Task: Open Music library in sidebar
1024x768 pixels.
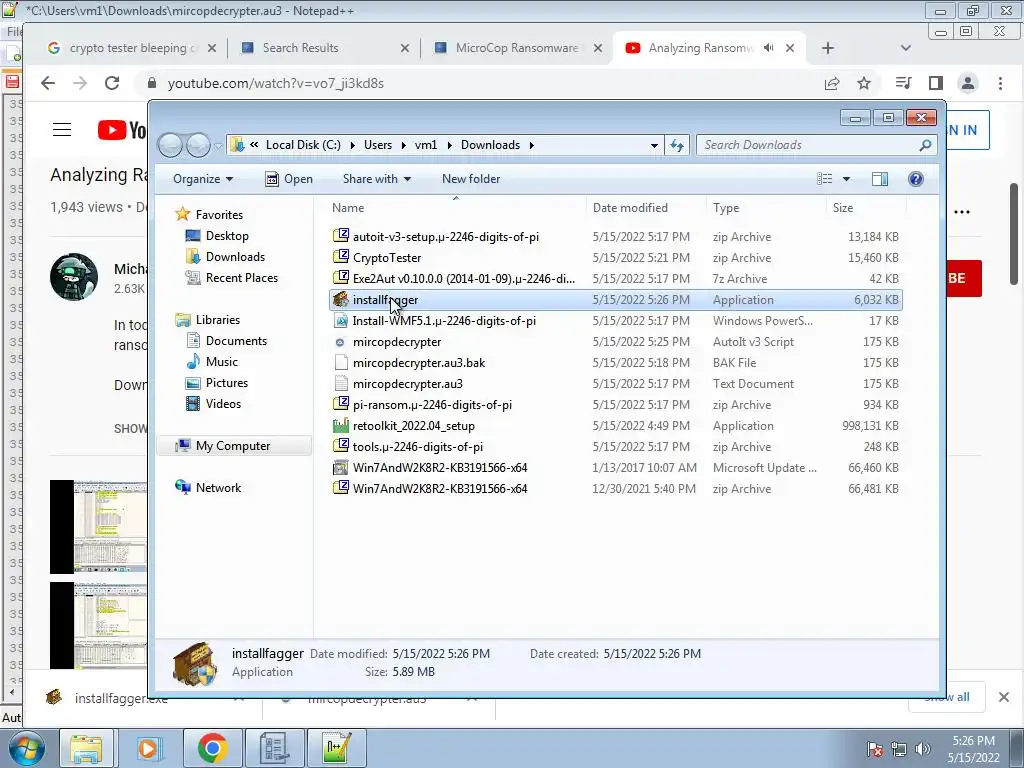Action: pyautogui.click(x=221, y=362)
